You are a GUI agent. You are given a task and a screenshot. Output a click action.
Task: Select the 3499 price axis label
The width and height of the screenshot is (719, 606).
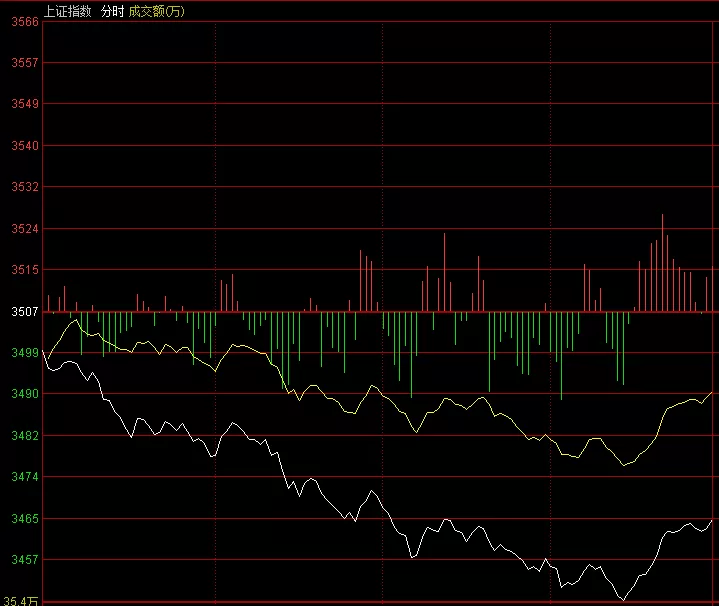coord(25,353)
